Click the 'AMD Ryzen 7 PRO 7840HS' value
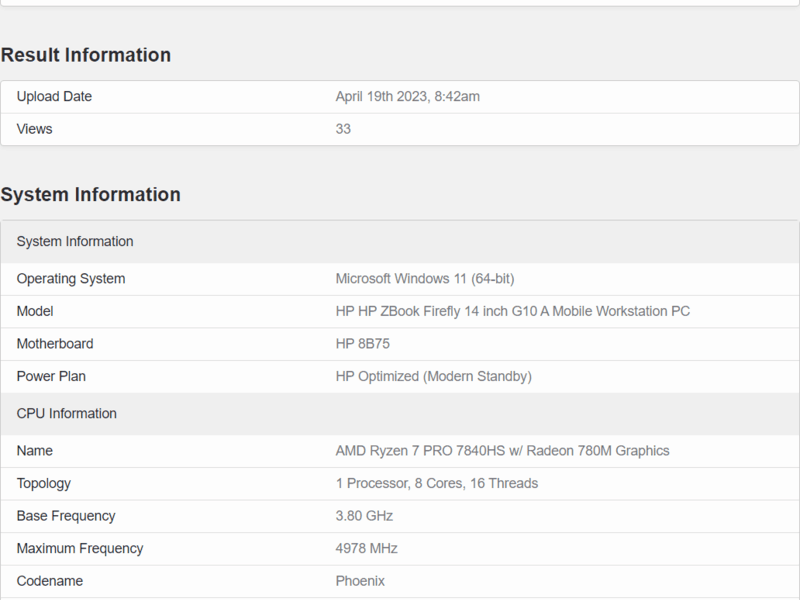Viewport: 800px width, 600px height. click(503, 451)
